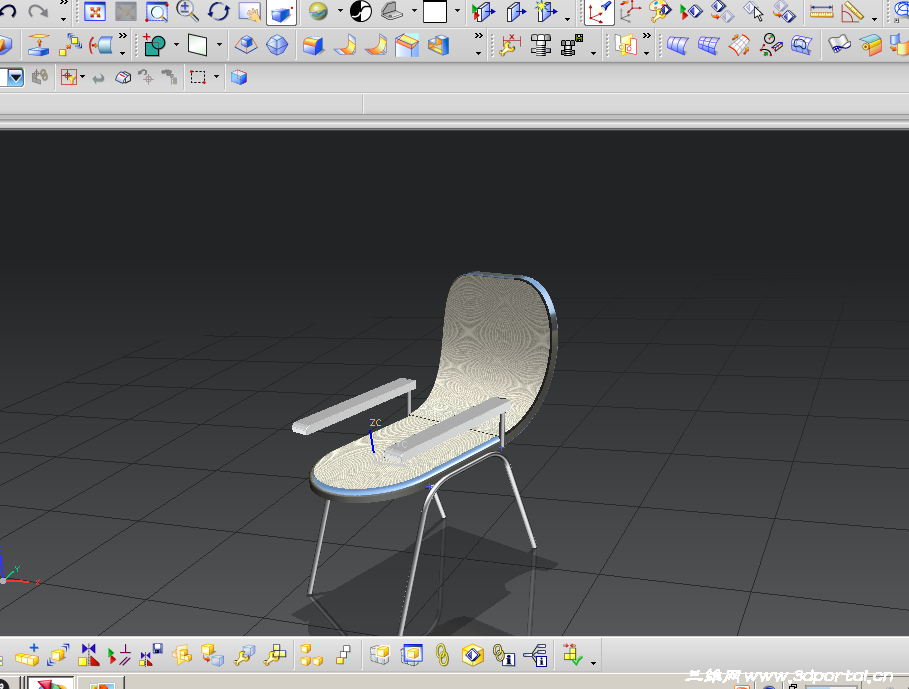Open rendering style dropdown arrow beside the sphere

(x=340, y=10)
